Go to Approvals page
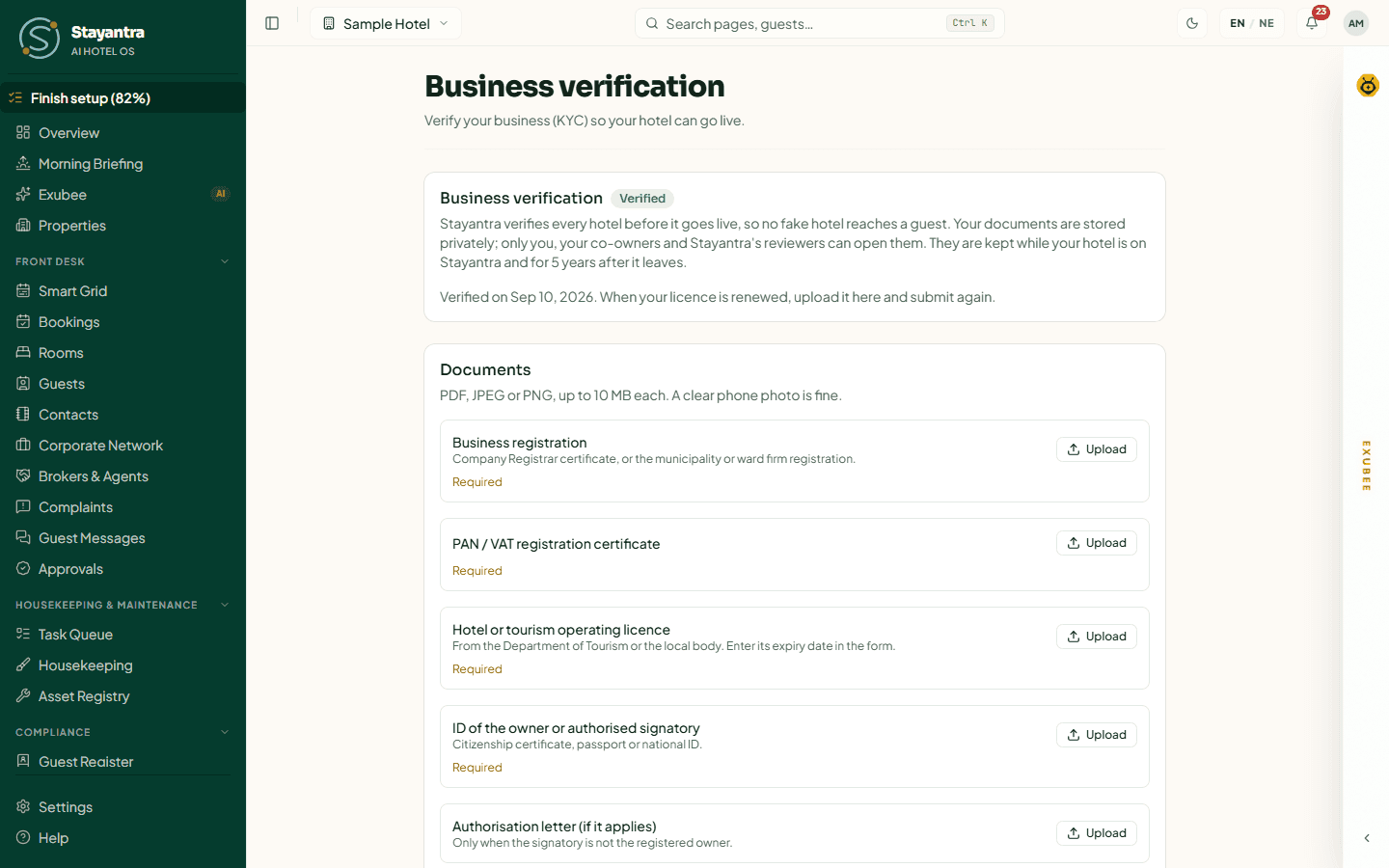The width and height of the screenshot is (1389, 868). point(123,568)
